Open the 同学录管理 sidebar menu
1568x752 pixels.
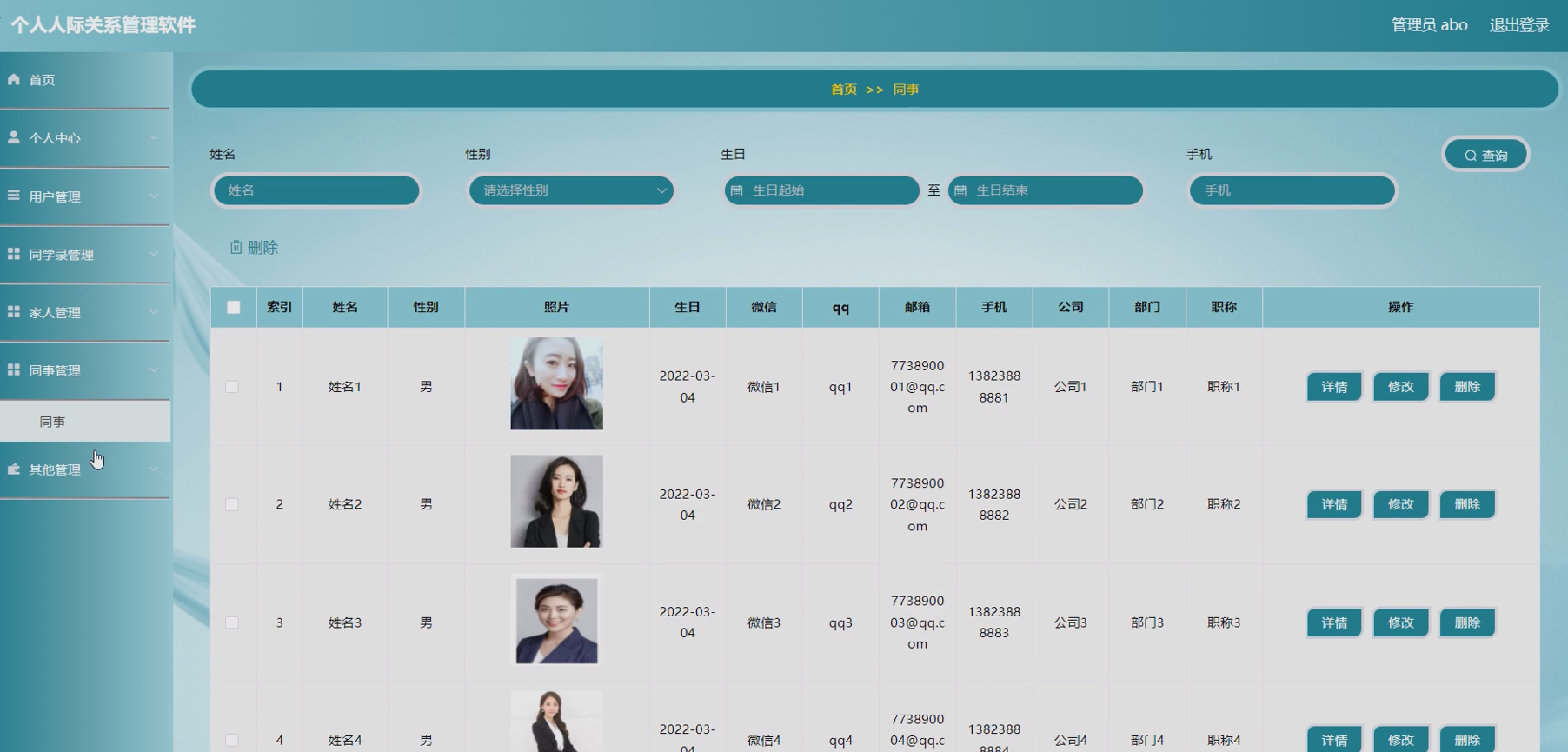84,255
